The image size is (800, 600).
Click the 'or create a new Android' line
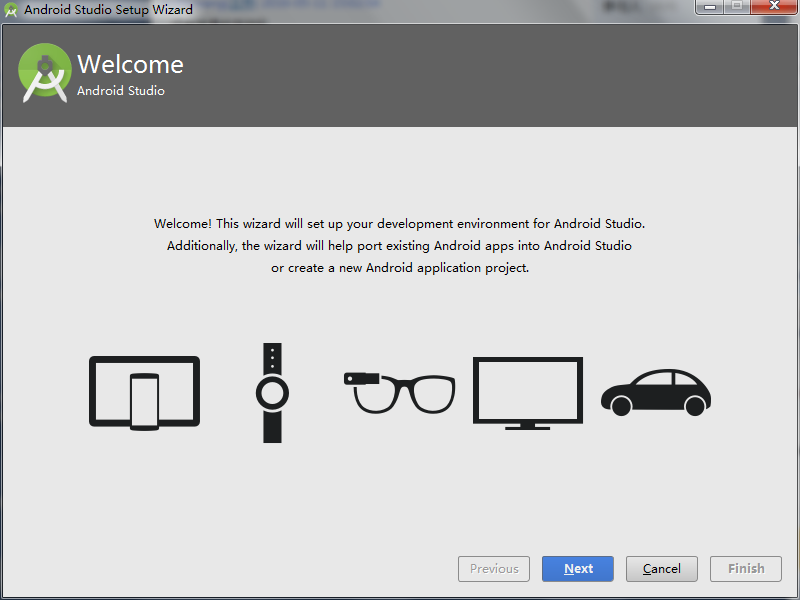coord(400,267)
